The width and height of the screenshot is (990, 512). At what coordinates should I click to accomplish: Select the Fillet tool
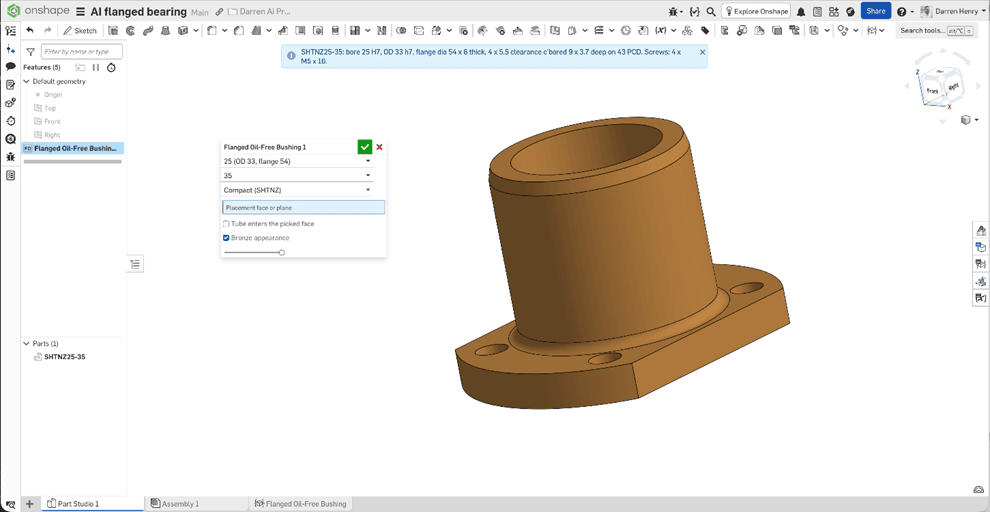coord(212,30)
